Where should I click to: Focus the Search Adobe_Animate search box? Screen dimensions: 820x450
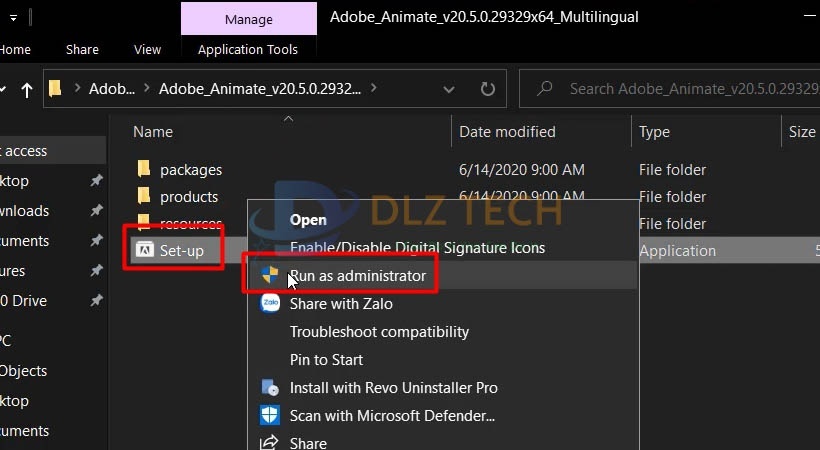669,88
